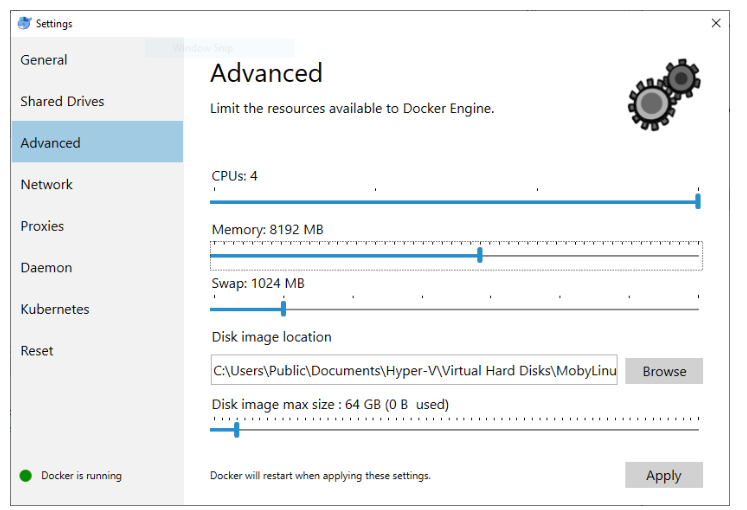Click the Disk image location path field
747x510 pixels.
tap(414, 370)
